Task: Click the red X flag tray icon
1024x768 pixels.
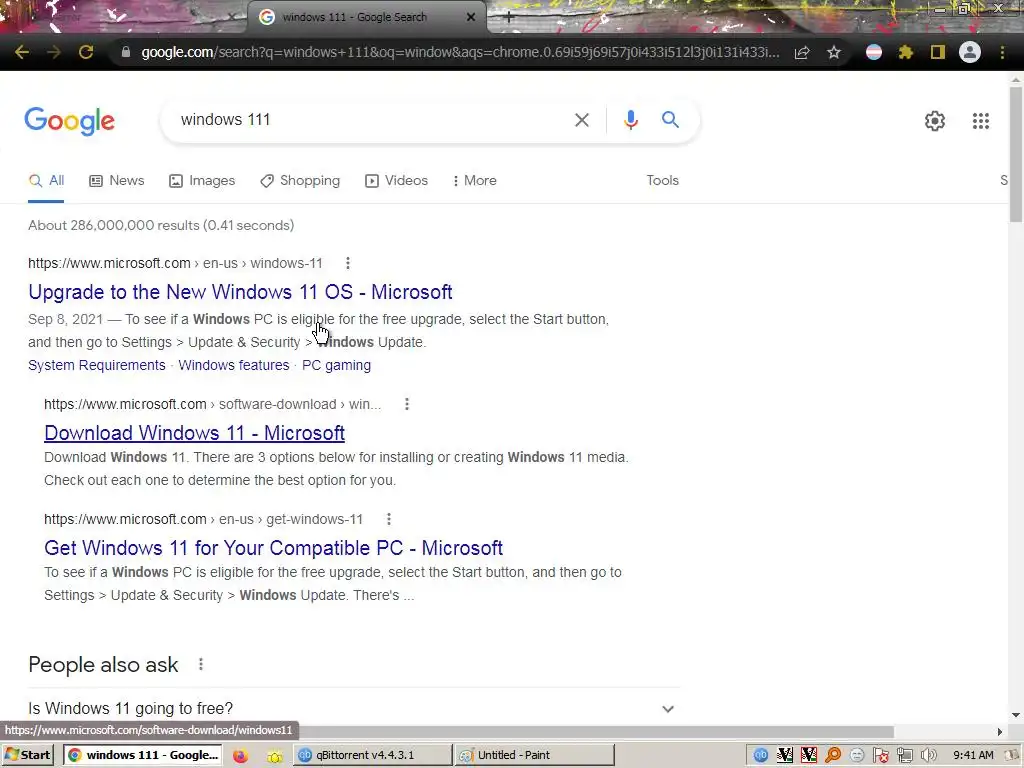Action: click(x=881, y=756)
